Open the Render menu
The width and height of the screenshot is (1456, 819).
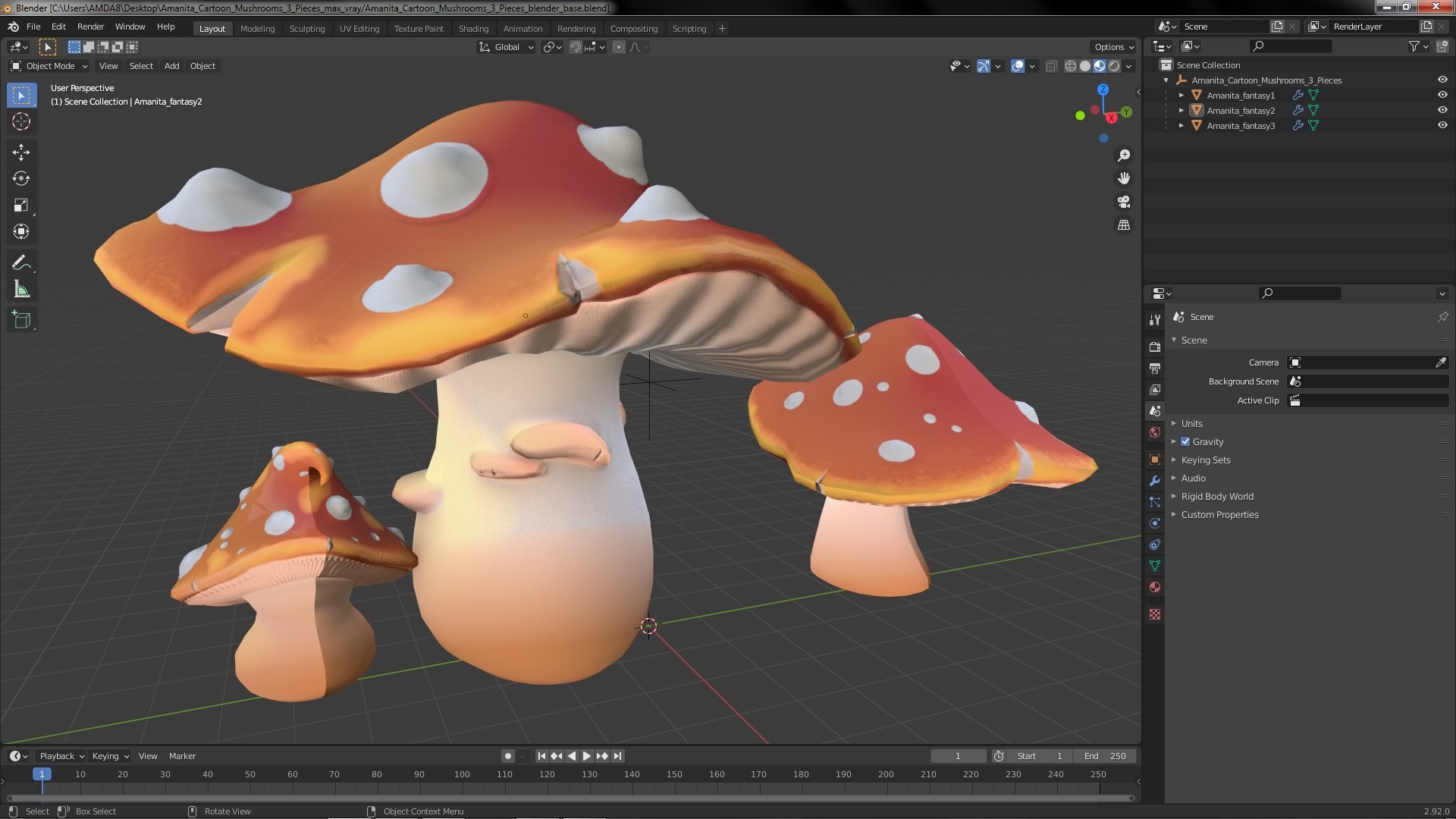coord(90,27)
